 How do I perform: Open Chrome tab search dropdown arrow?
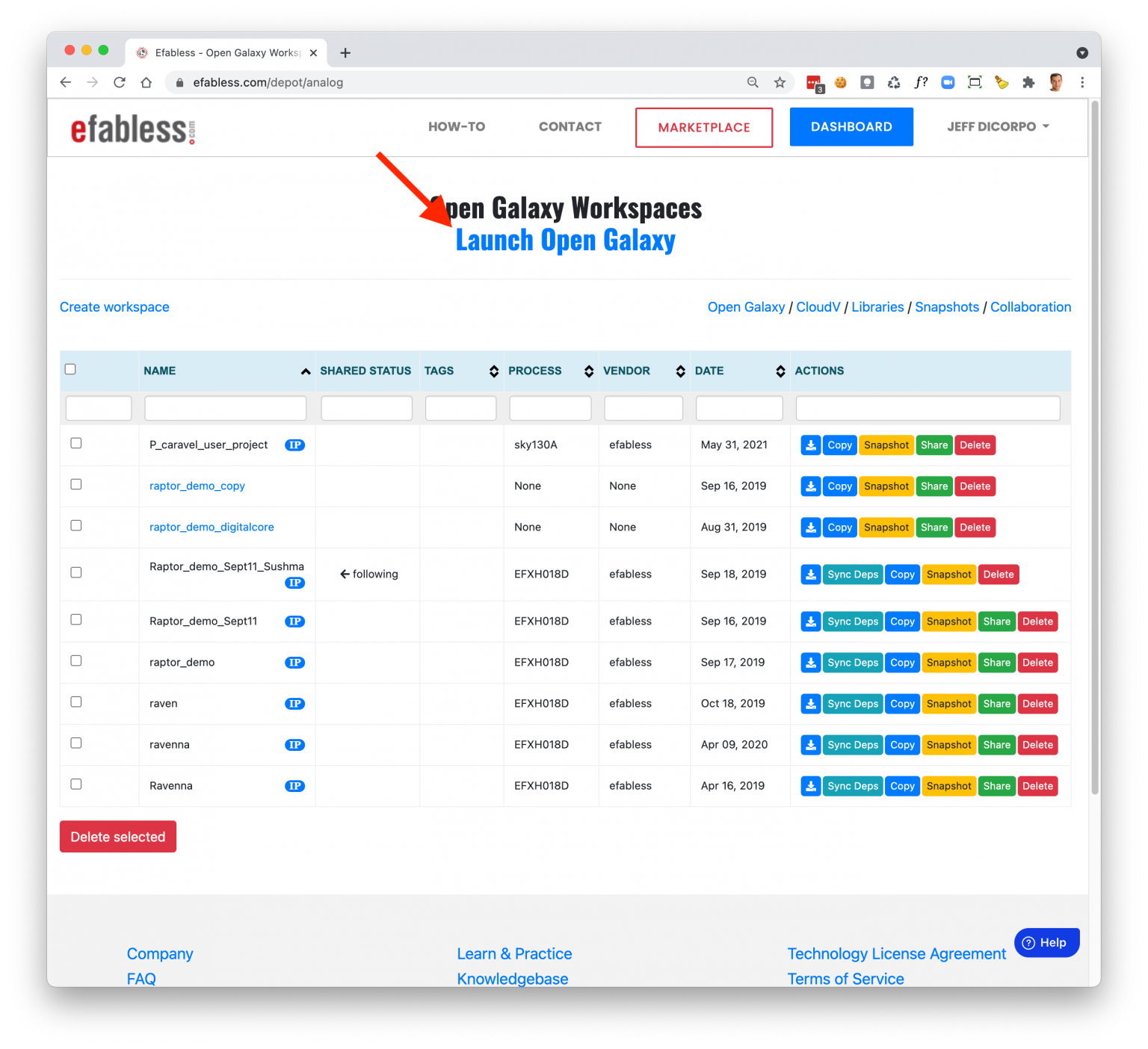(1081, 53)
